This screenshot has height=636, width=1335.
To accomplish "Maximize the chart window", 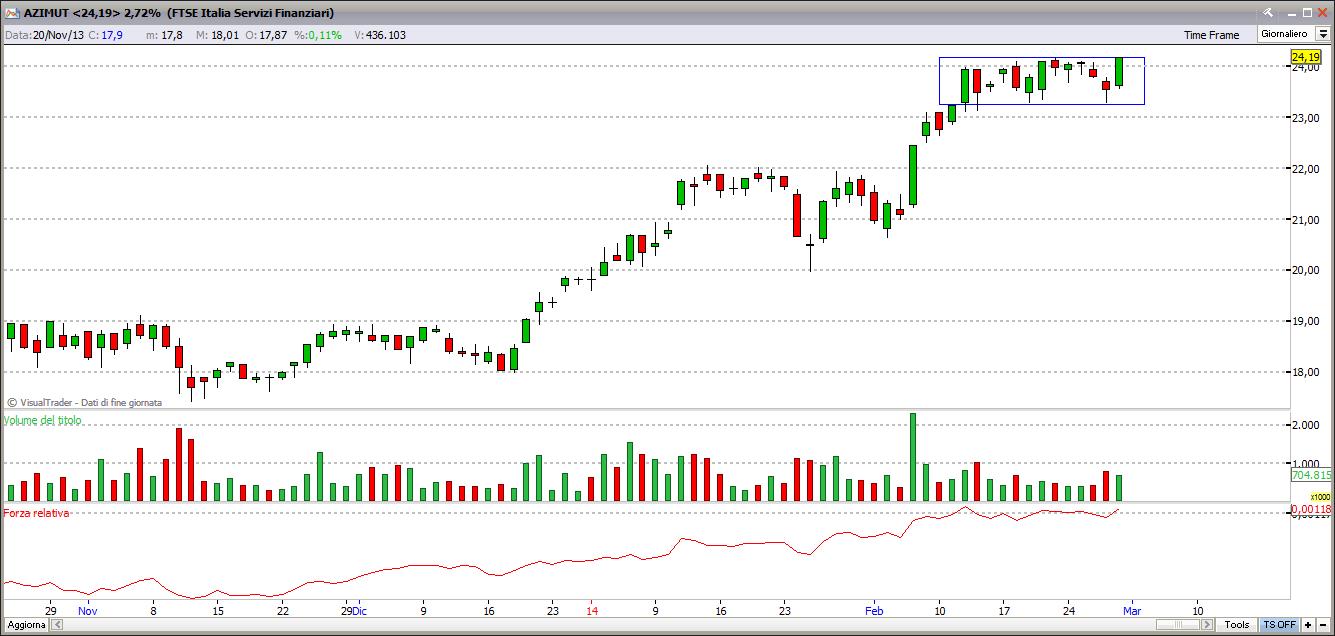I will (1306, 12).
